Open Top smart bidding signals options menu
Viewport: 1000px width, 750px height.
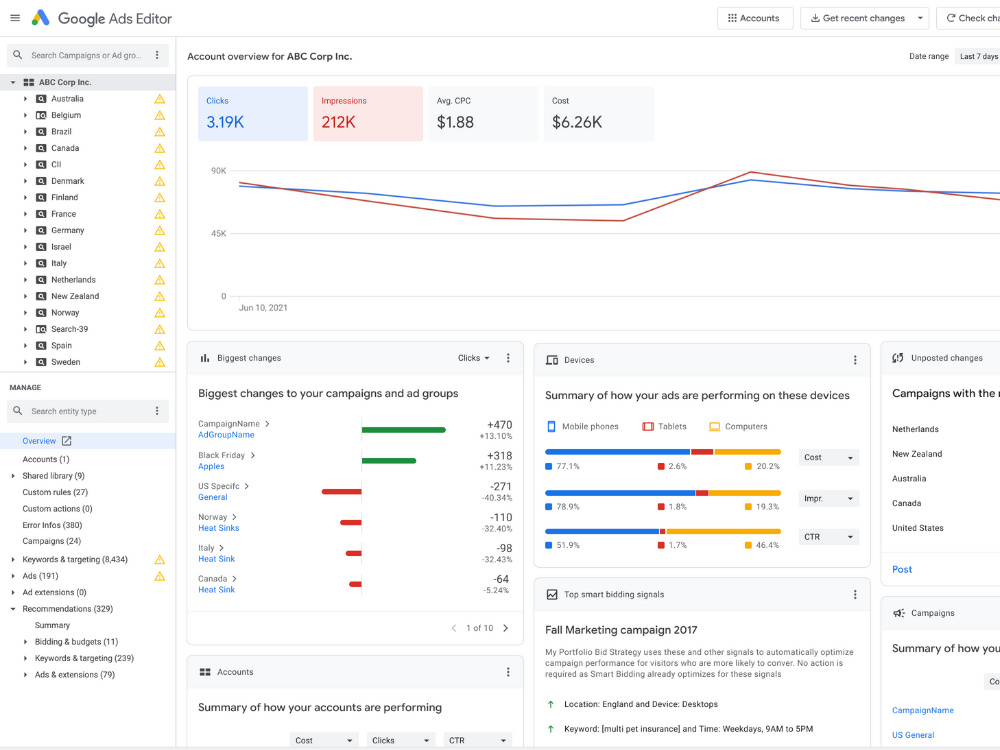(x=855, y=594)
